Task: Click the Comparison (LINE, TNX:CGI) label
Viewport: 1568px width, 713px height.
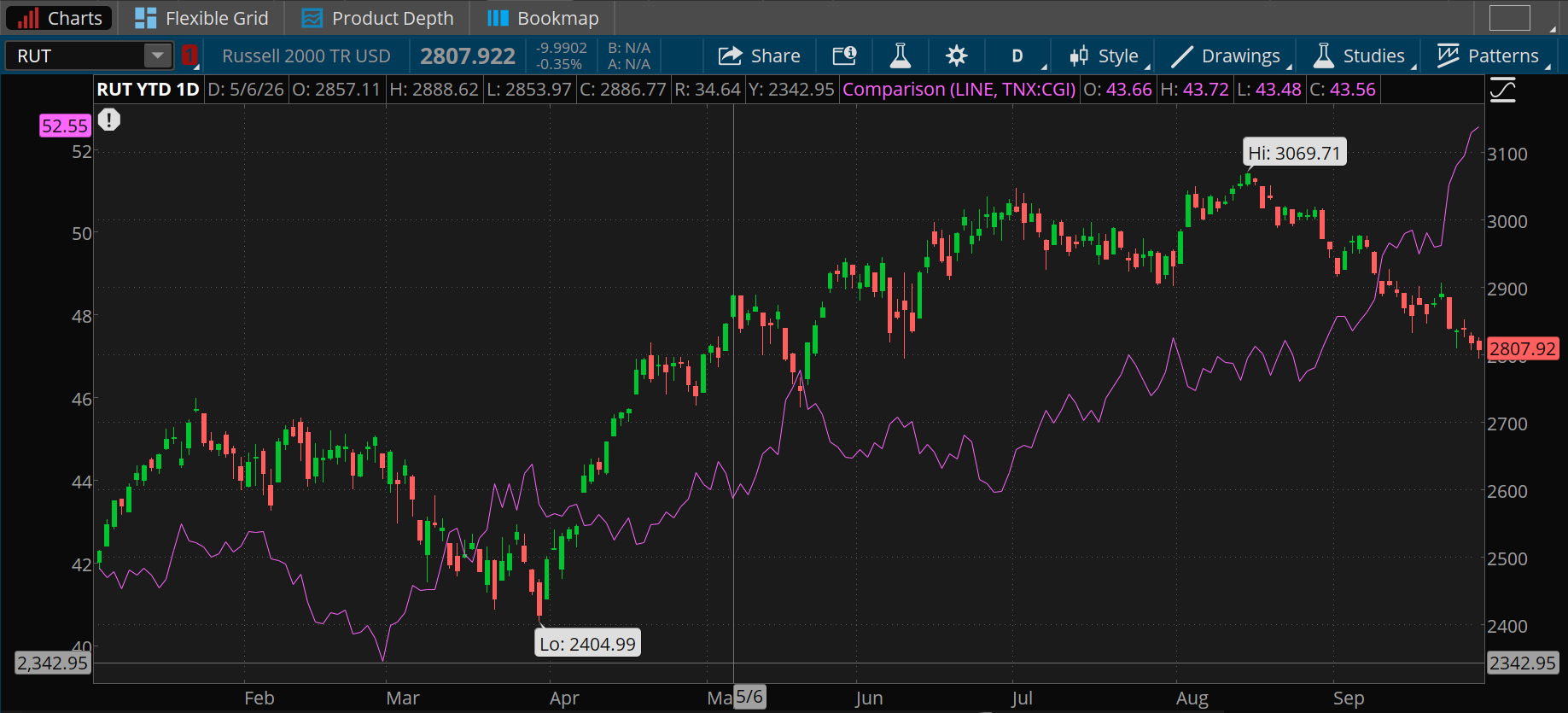Action: tap(959, 90)
